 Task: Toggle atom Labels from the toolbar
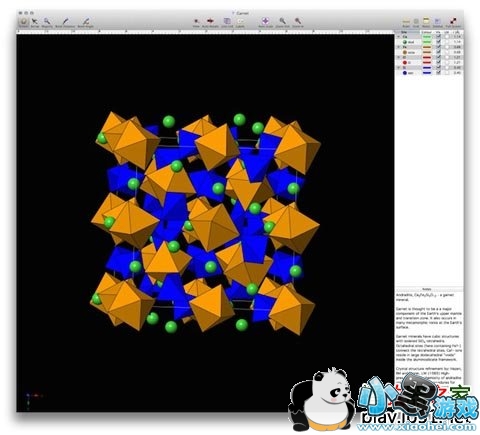pos(240,23)
